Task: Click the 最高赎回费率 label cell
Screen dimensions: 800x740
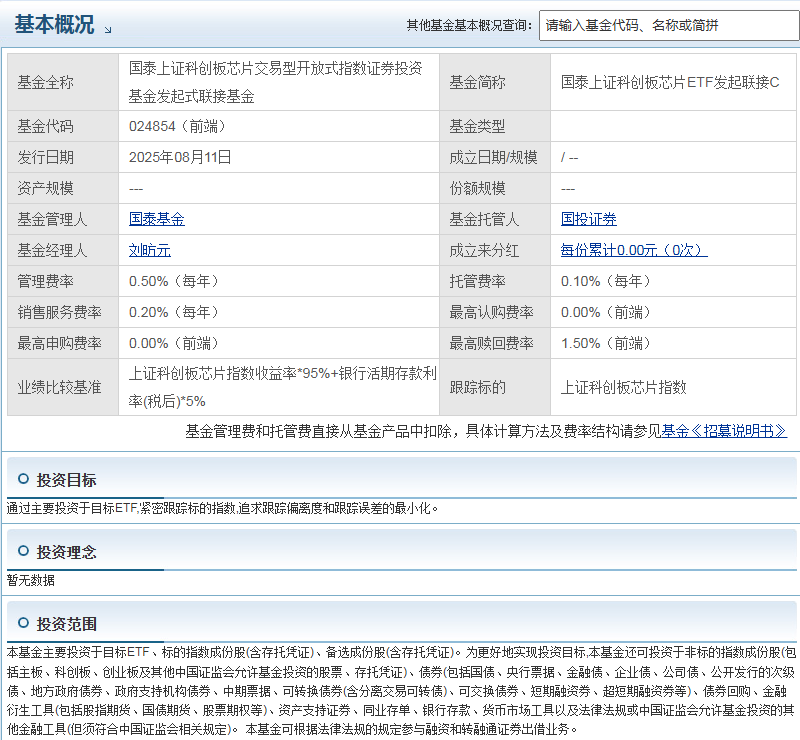Action: tap(495, 343)
